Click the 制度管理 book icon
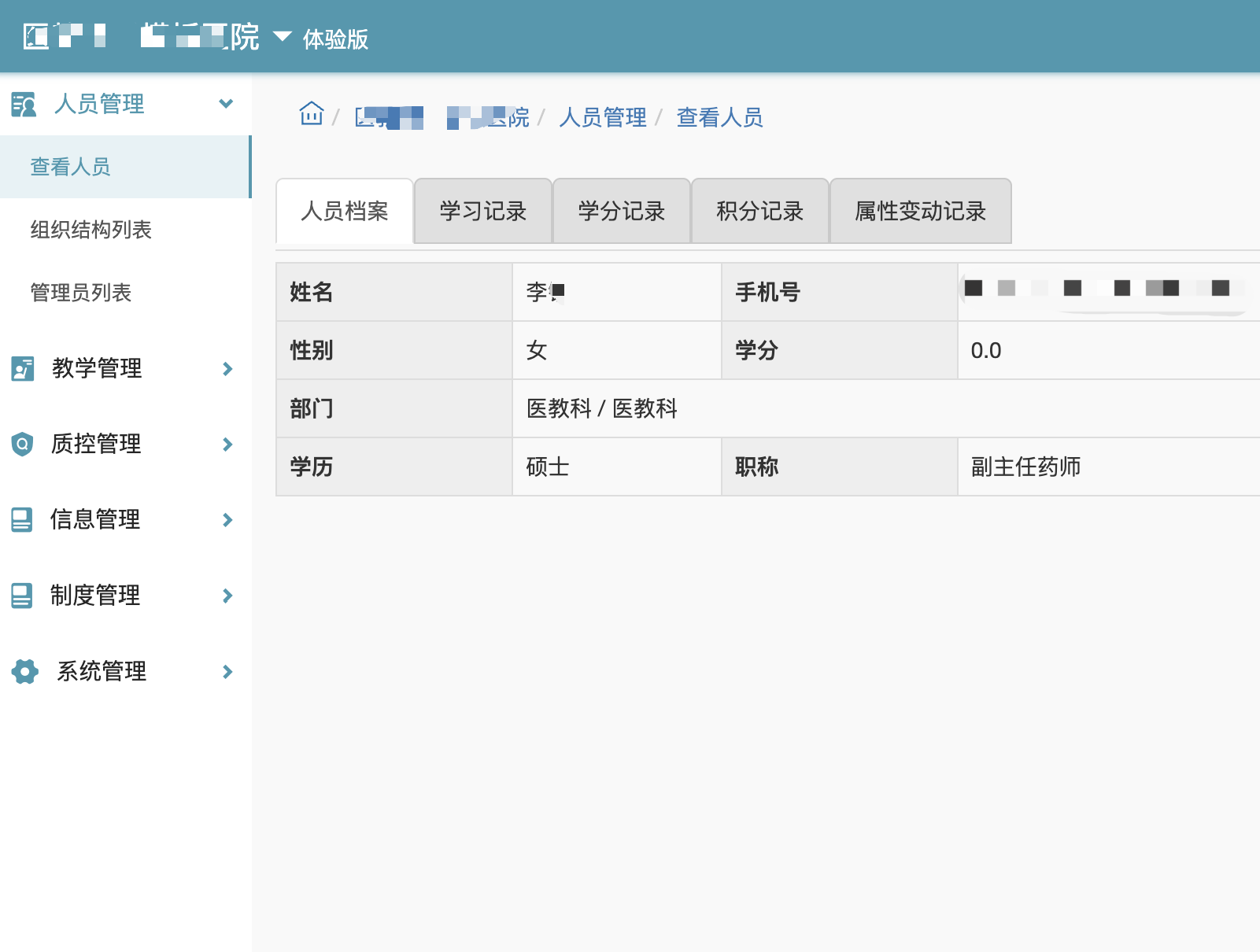The image size is (1260, 952). click(22, 596)
